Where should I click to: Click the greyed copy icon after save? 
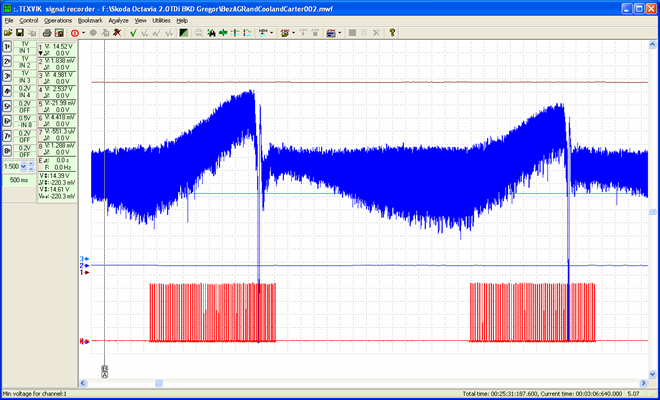click(x=32, y=33)
